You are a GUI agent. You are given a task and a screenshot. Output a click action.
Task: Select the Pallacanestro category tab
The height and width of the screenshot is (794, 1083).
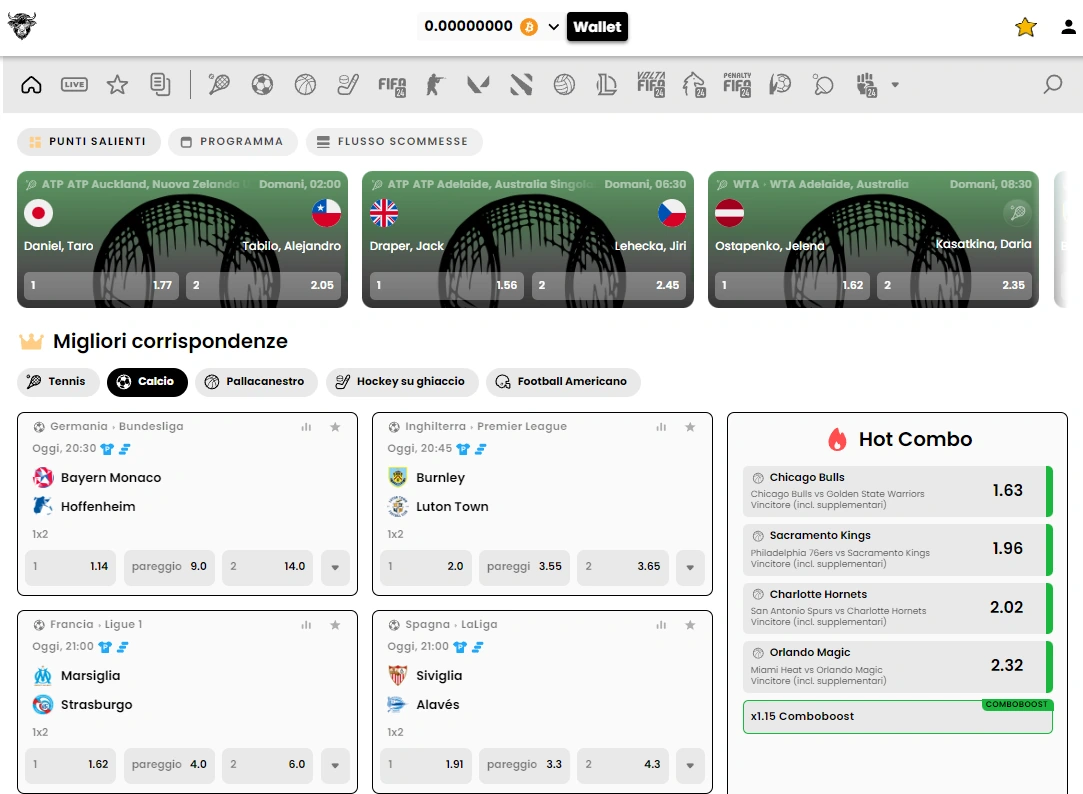coord(256,382)
